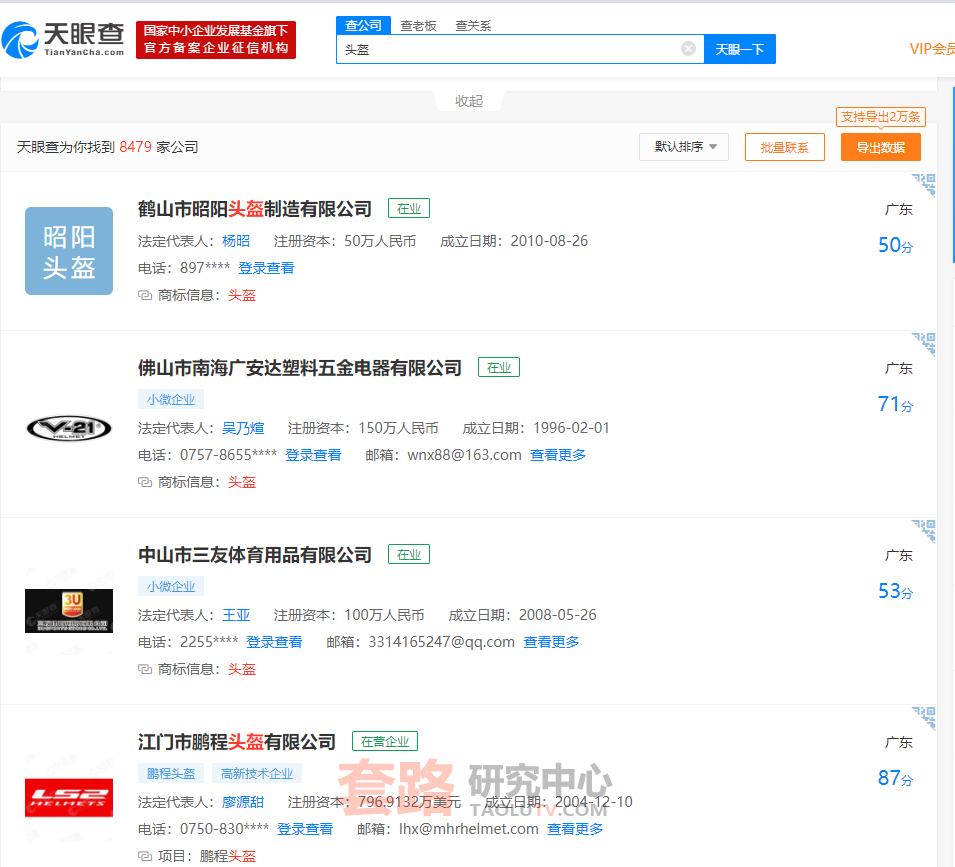Click 在业 status badge of 鹤山市昭阳头盔制造

409,208
